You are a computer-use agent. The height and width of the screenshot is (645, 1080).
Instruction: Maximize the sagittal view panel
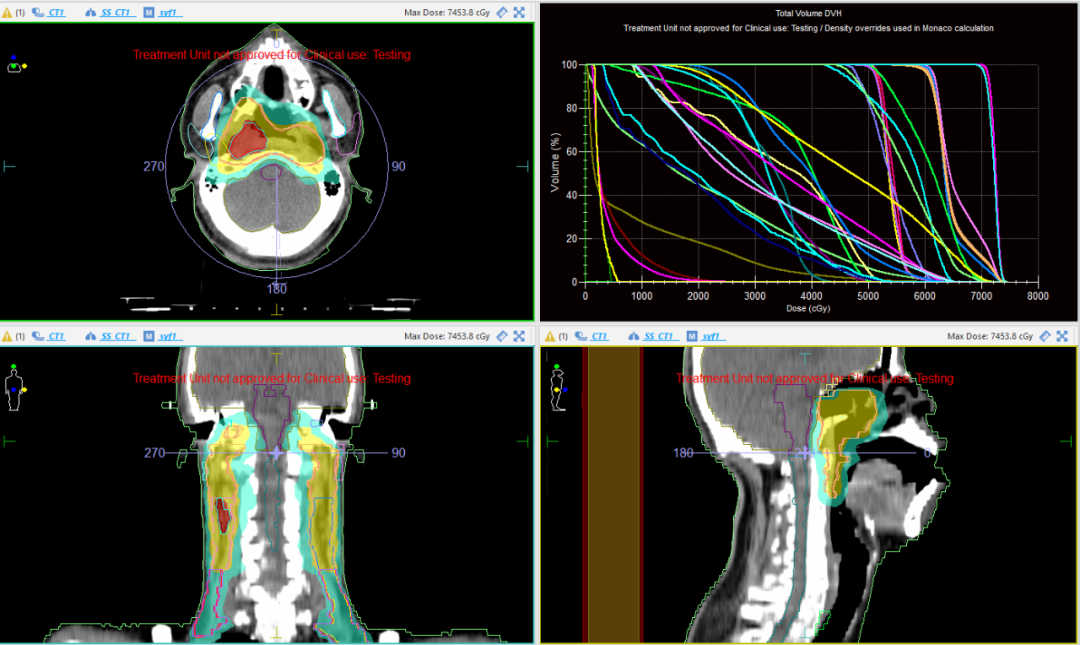tap(1062, 337)
